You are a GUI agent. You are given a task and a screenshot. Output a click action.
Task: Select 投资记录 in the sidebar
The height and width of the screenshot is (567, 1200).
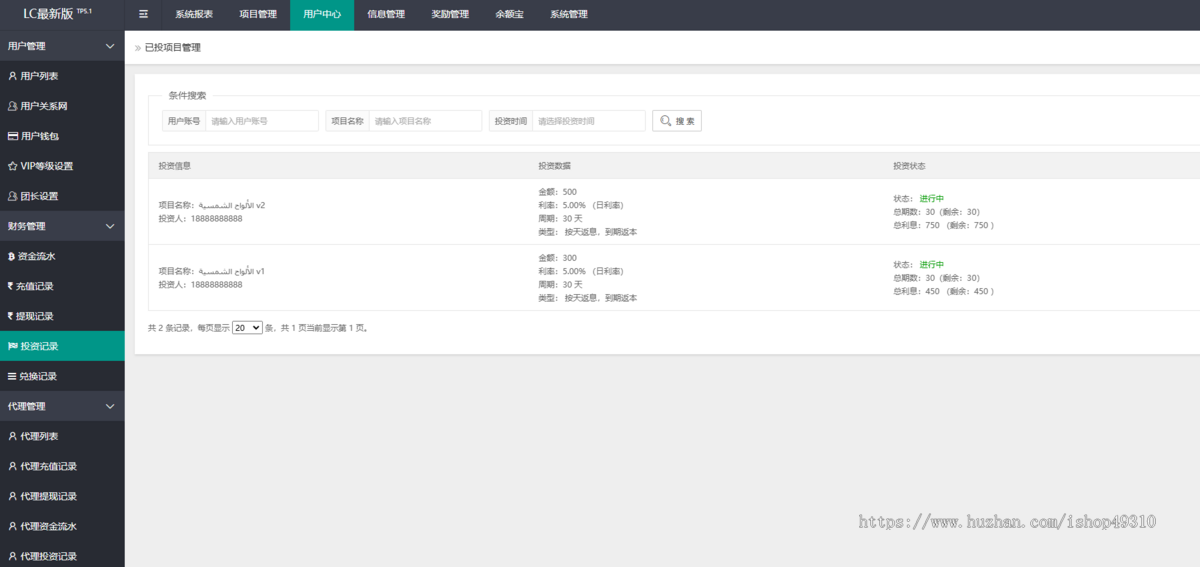click(62, 346)
